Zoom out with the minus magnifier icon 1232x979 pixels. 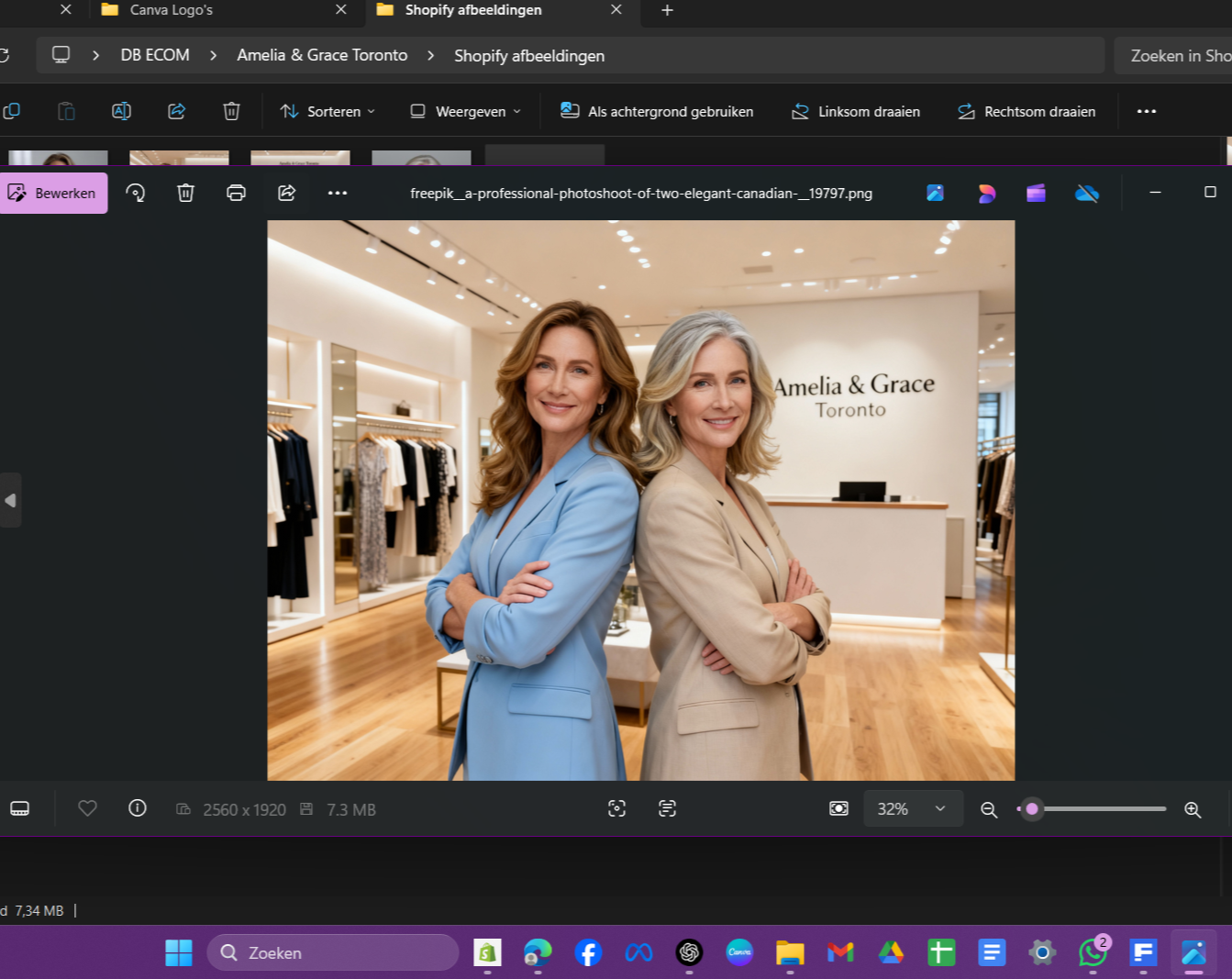click(989, 809)
